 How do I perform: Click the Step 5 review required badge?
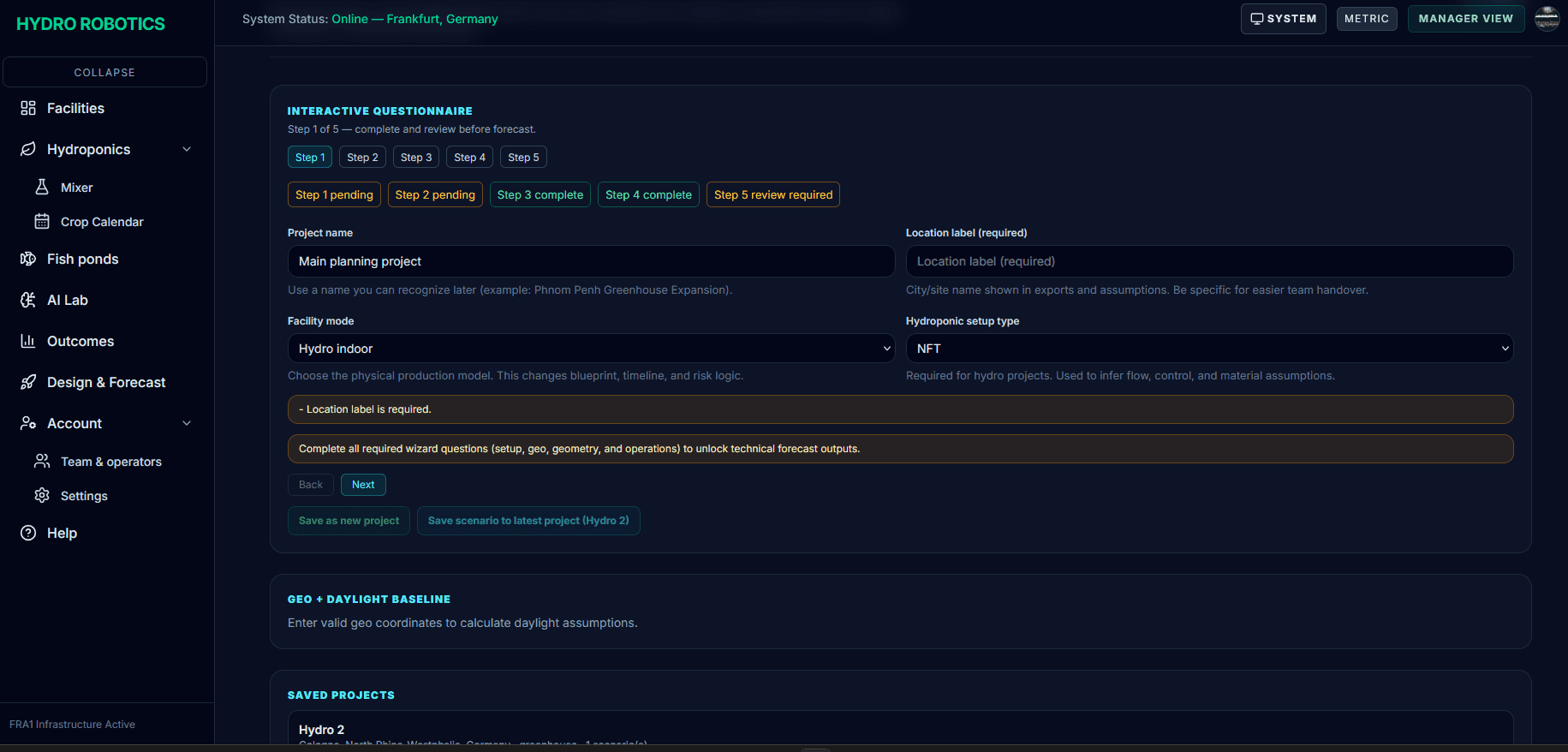tap(773, 194)
